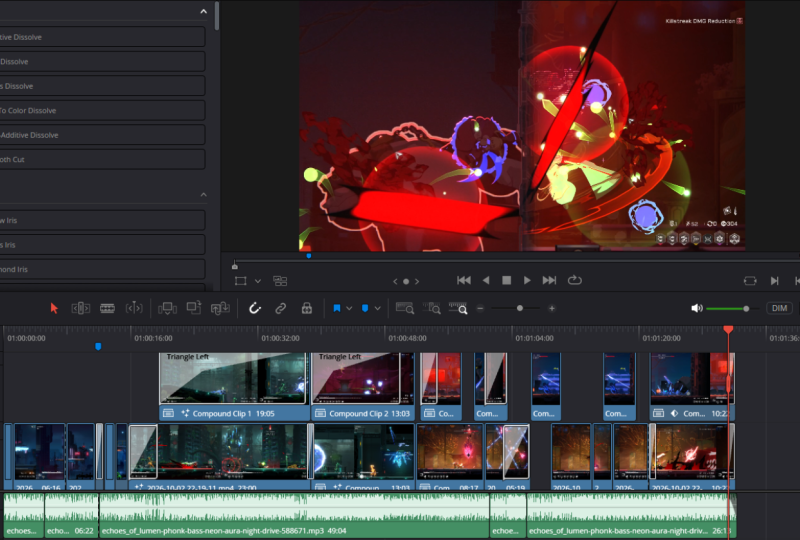This screenshot has width=800, height=540.
Task: Select the first Dissolve transition at top of list
Action: [x=102, y=37]
